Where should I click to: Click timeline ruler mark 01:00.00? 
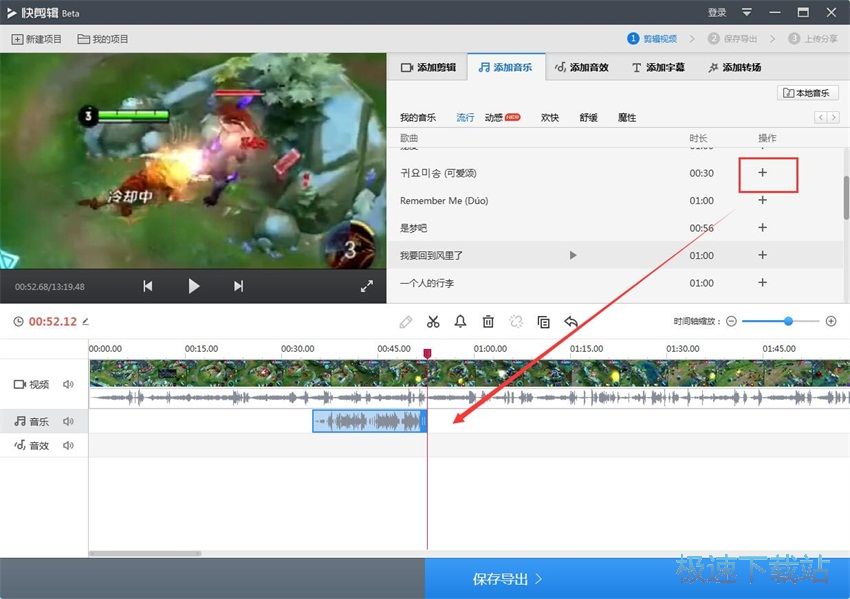click(490, 349)
